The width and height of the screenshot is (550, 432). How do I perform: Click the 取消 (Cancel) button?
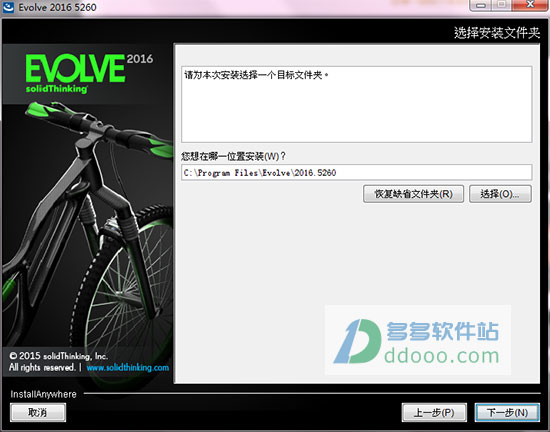click(x=38, y=412)
